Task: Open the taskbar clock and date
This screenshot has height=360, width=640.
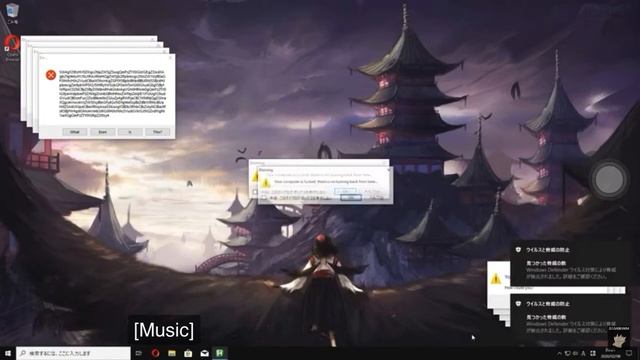Action: coord(611,353)
